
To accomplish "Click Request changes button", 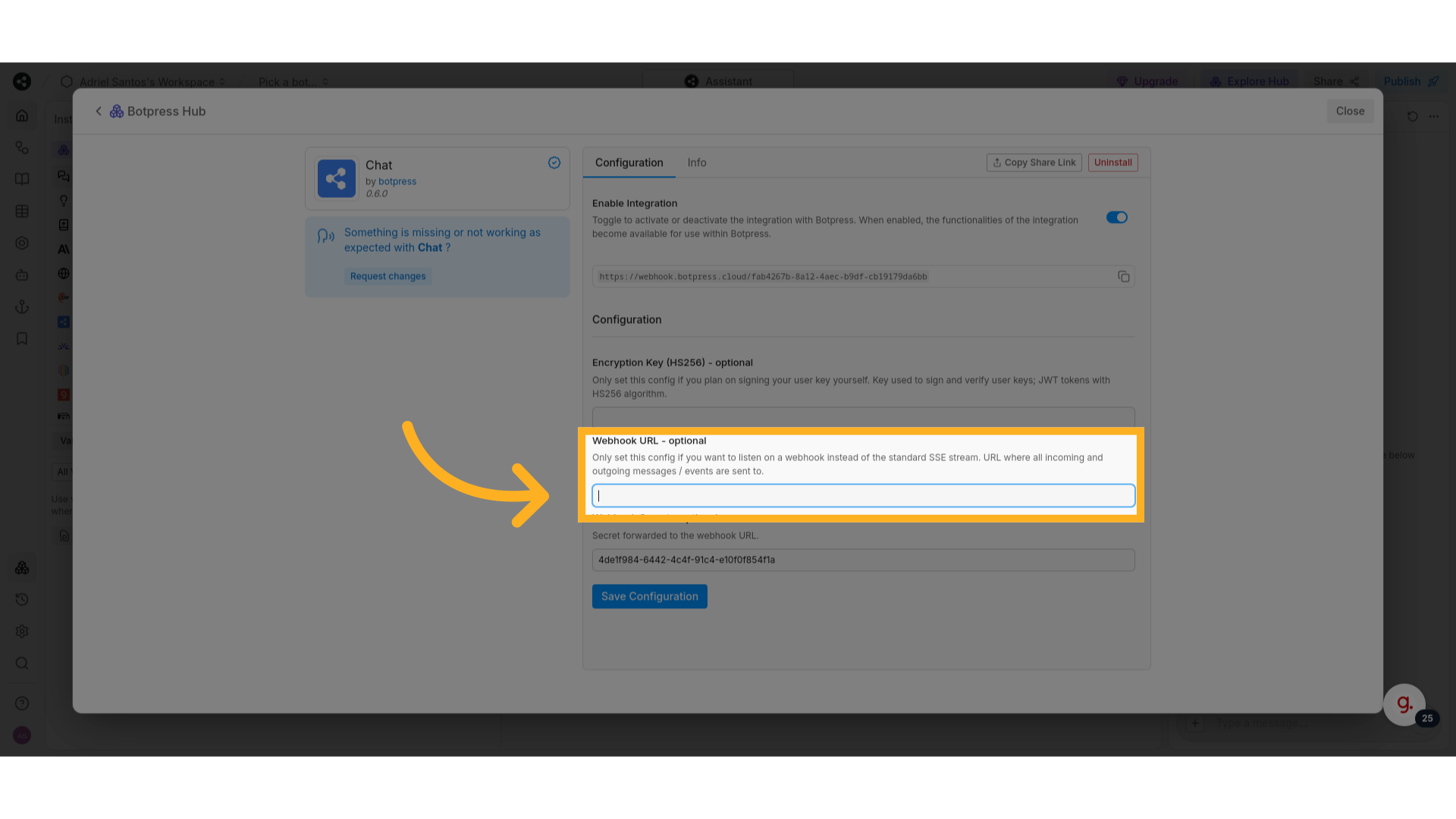I will 388,276.
